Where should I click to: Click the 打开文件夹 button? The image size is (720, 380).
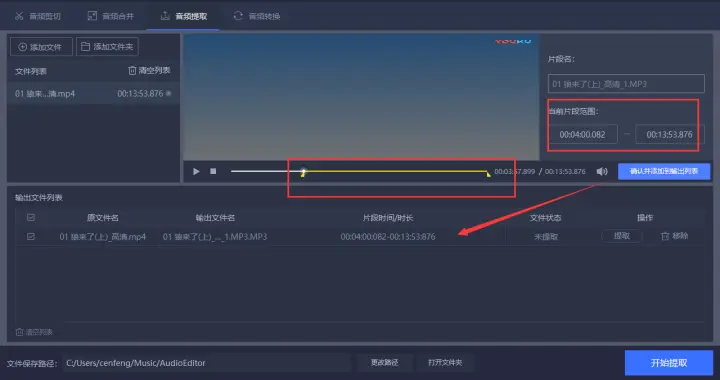point(445,363)
